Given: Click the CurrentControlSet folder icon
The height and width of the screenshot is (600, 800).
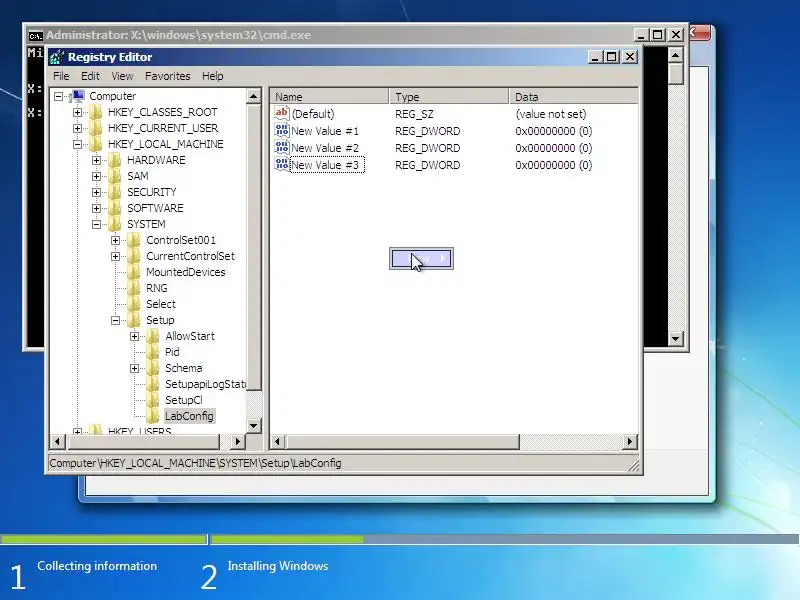Looking at the screenshot, I should point(134,256).
